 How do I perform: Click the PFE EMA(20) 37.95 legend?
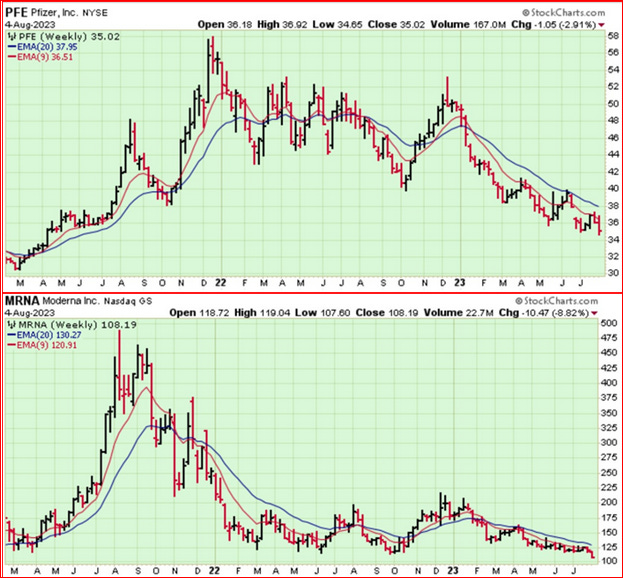tap(43, 47)
